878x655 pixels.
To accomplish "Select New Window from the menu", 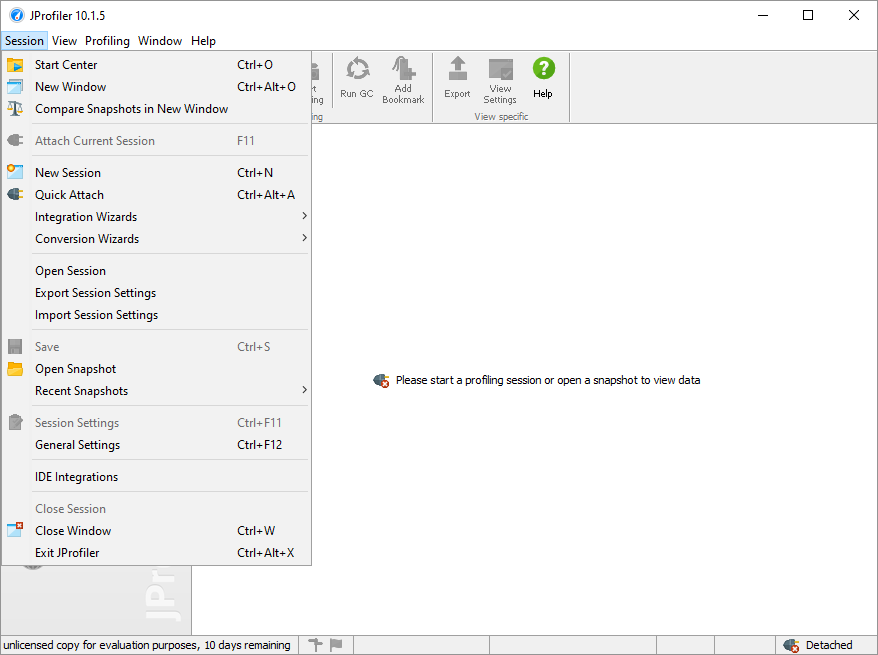I will [156, 87].
